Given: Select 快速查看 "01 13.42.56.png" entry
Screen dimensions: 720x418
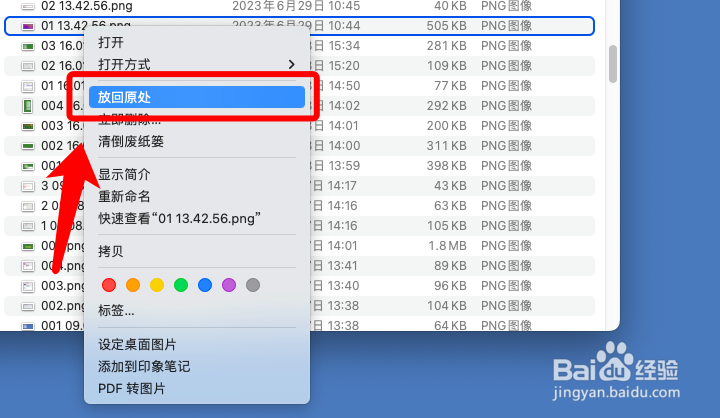Looking at the screenshot, I should pyautogui.click(x=180, y=219).
